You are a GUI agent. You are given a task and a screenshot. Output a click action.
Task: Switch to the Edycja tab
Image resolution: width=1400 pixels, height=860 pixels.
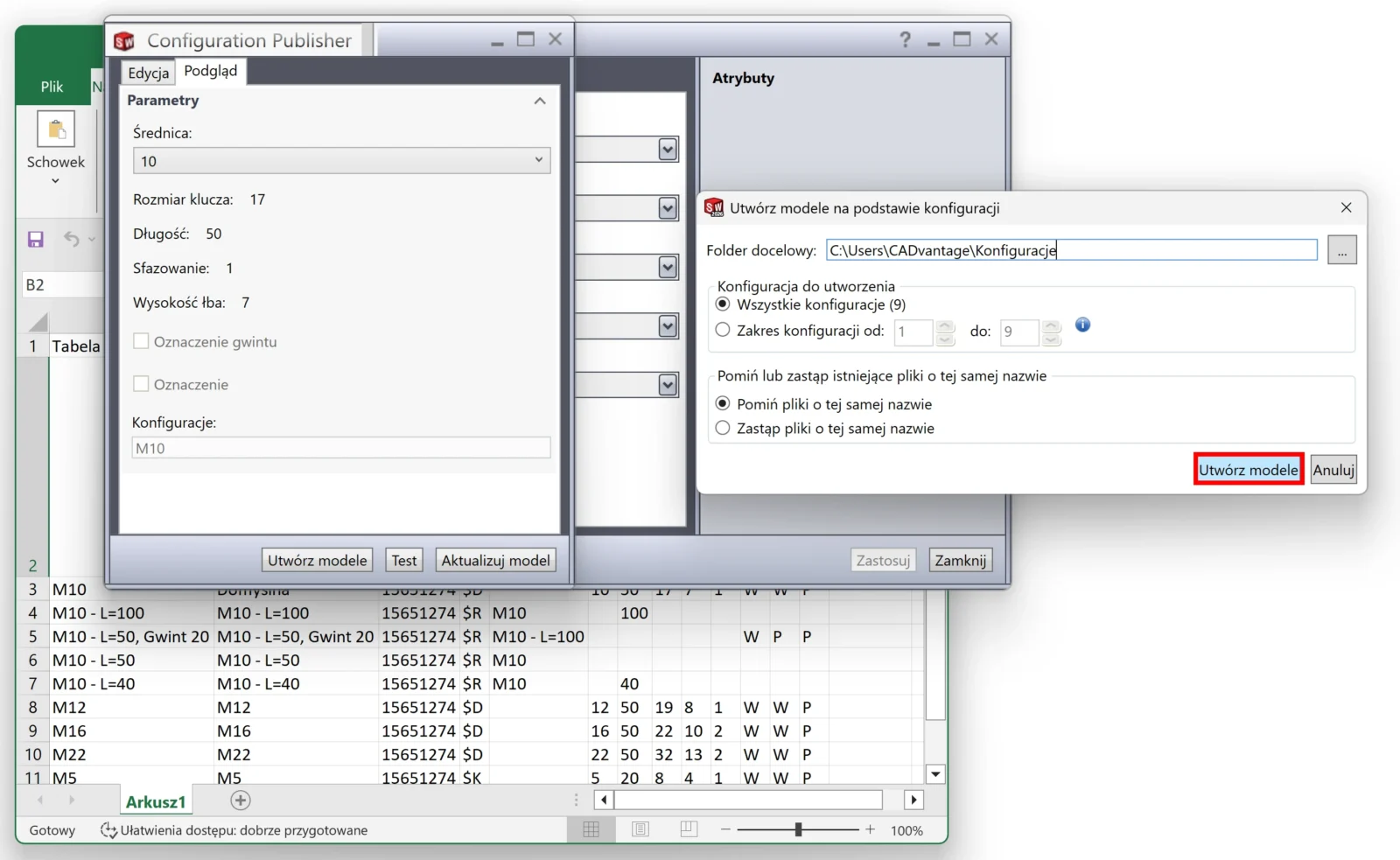coord(148,73)
